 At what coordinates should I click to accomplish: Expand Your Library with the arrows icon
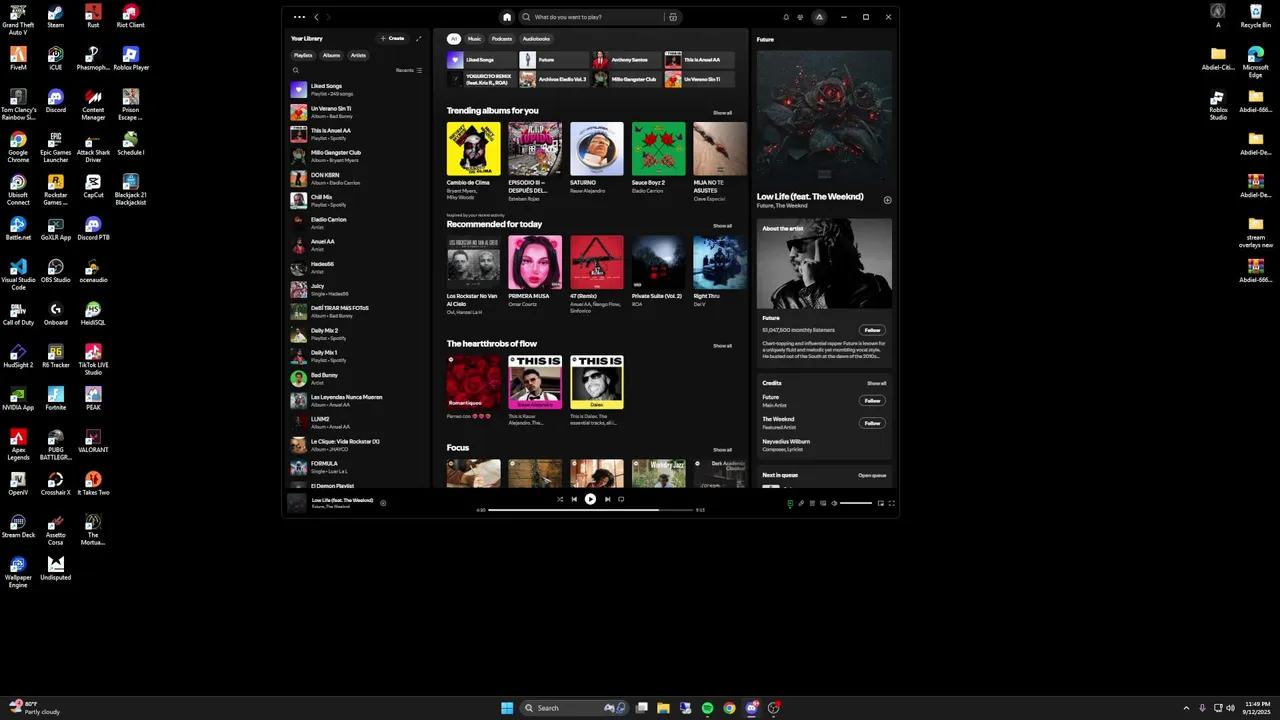[x=419, y=38]
